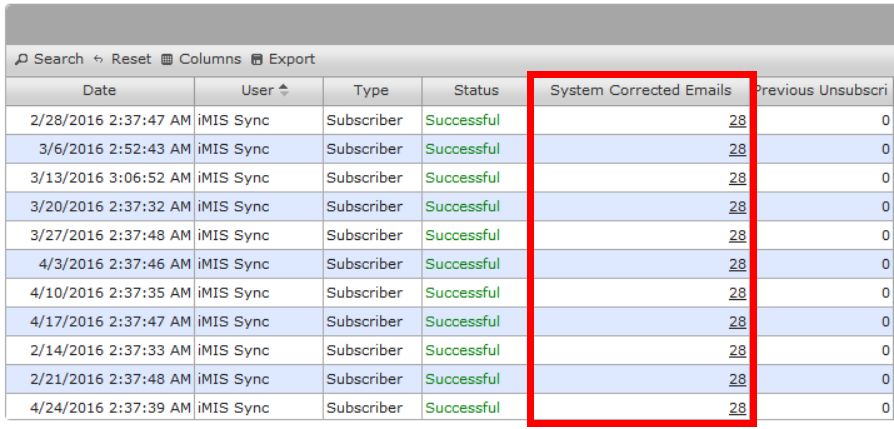The image size is (894, 429).
Task: Open the 28 link for 4/24/2016 row
Action: [737, 408]
